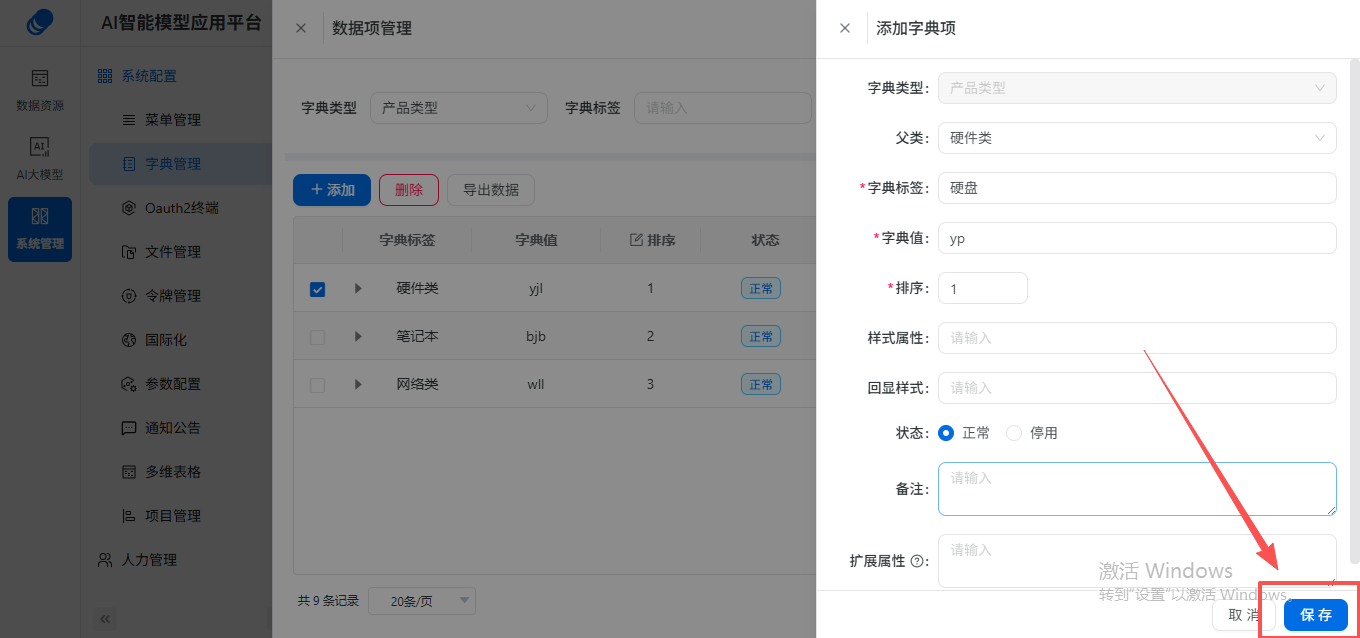
Task: Select the 停用 status radio
Action: pyautogui.click(x=1014, y=433)
